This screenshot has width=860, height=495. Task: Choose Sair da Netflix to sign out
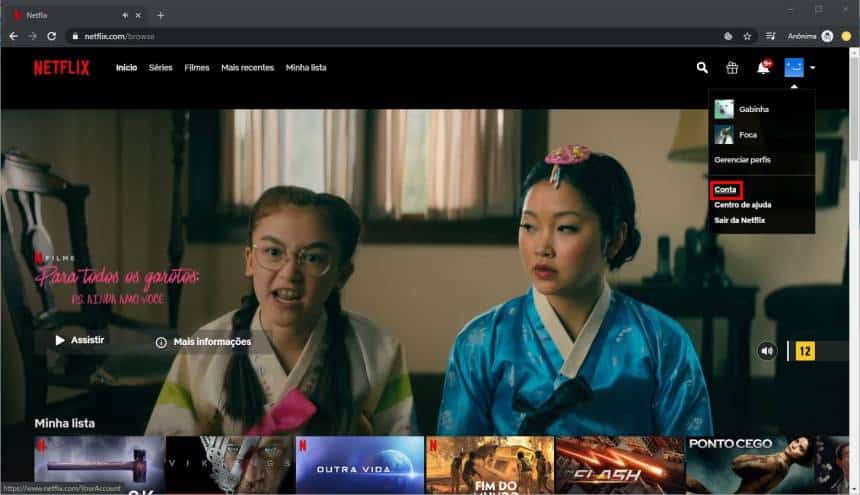[x=739, y=220]
